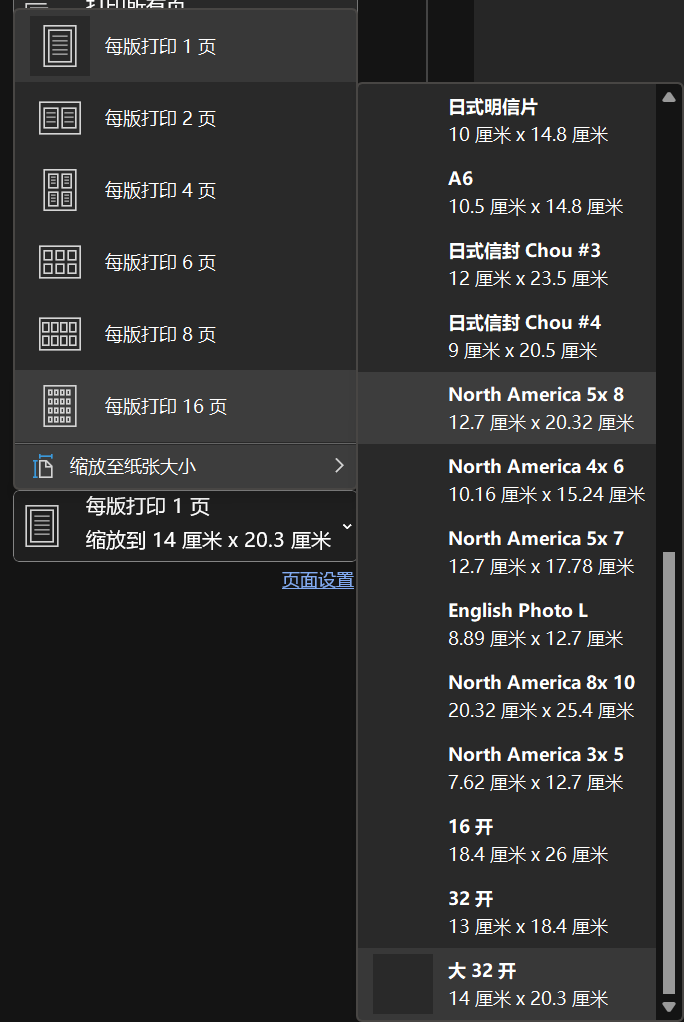
Task: Expand the 缩放至纸张大小 submenu arrow
Action: tap(339, 465)
